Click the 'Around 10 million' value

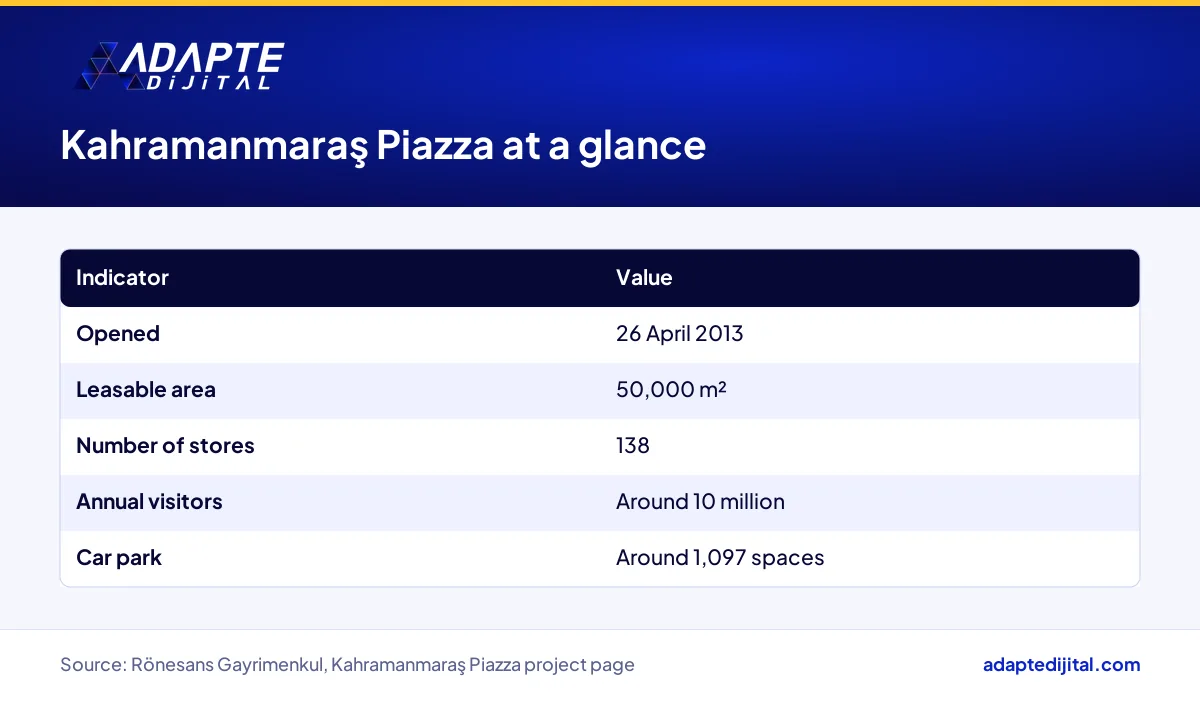[700, 502]
